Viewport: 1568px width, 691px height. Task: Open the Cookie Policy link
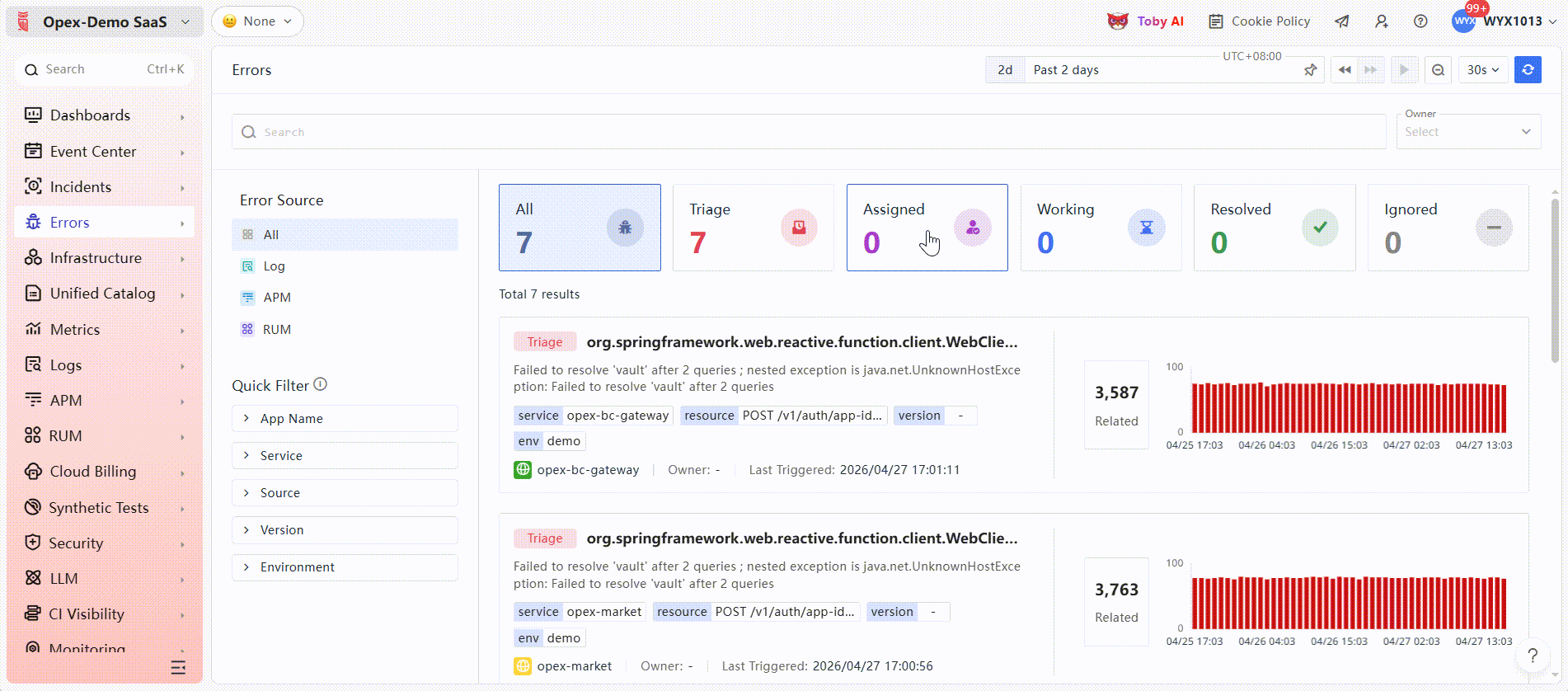pyautogui.click(x=1260, y=21)
